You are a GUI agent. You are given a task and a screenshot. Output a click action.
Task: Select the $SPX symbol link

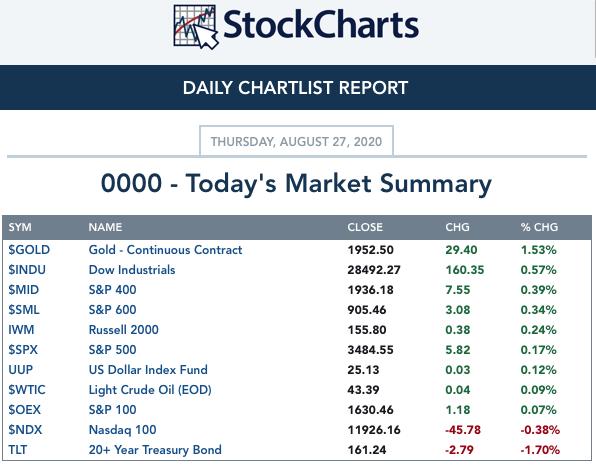[x=23, y=350]
